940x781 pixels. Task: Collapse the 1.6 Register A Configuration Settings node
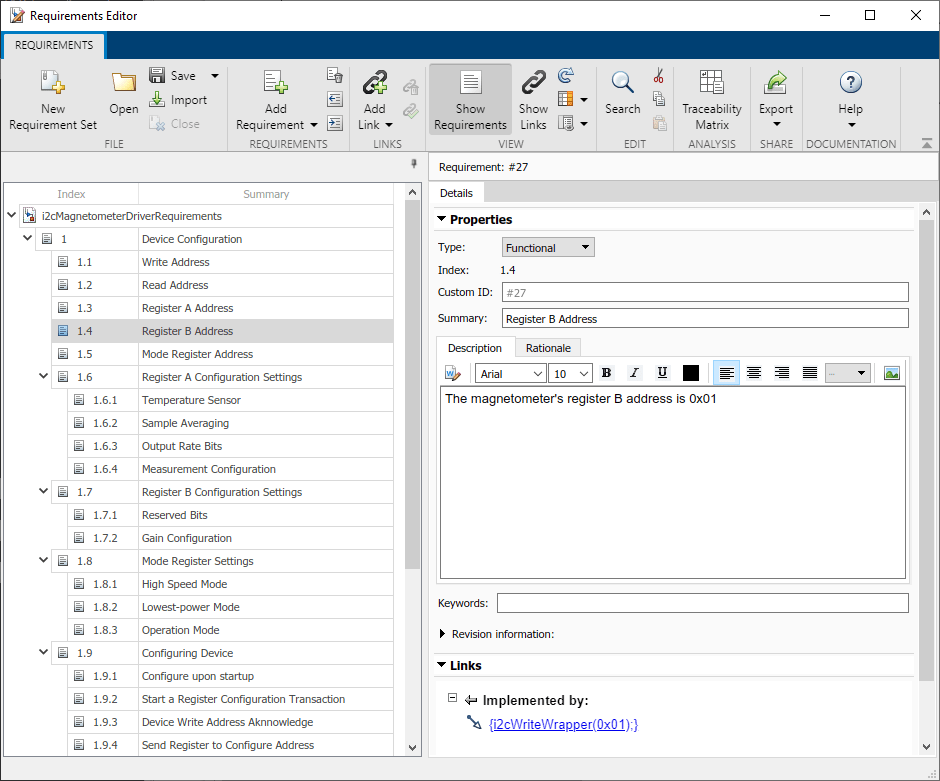coord(43,377)
